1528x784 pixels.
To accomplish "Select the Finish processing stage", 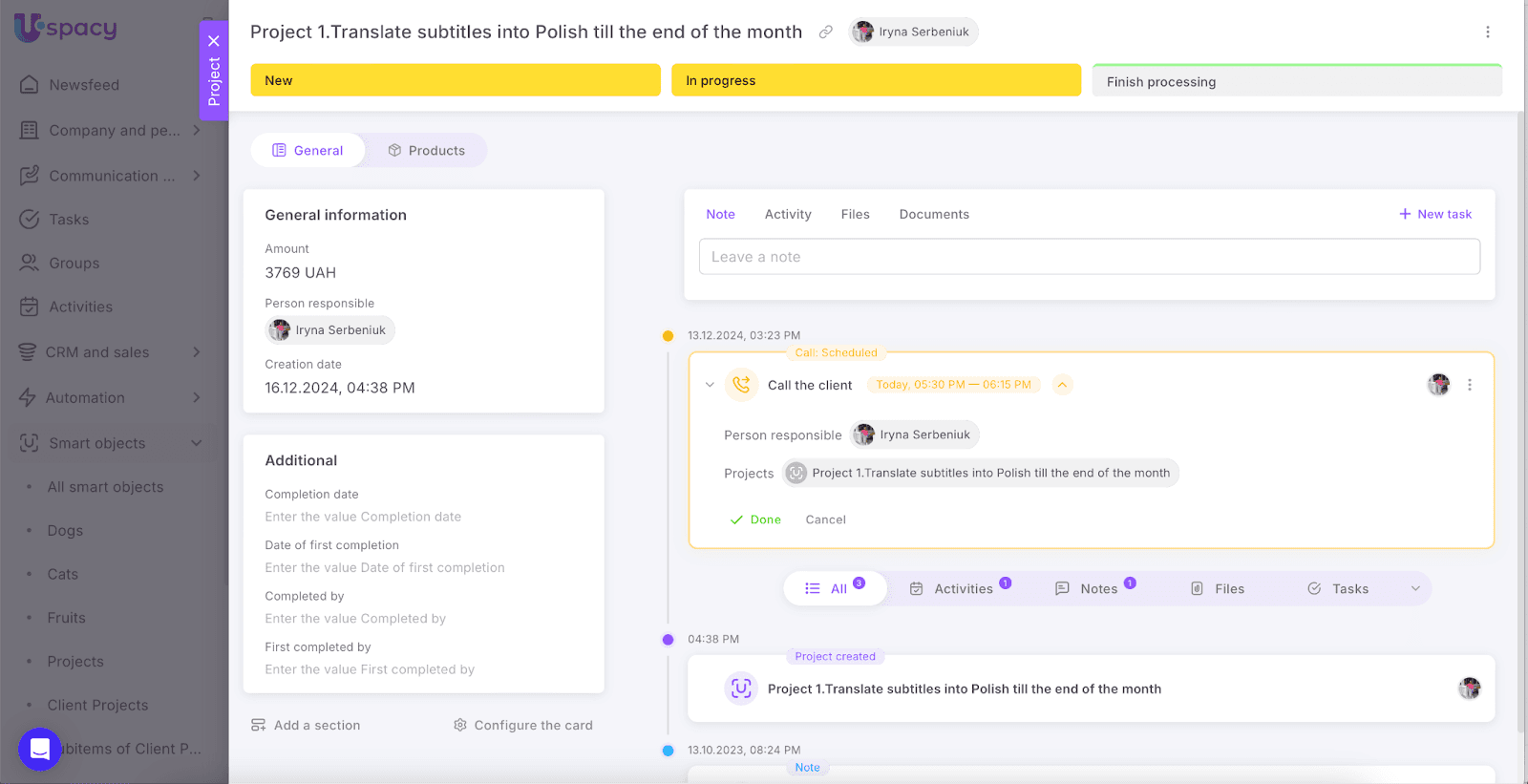I will point(1296,81).
